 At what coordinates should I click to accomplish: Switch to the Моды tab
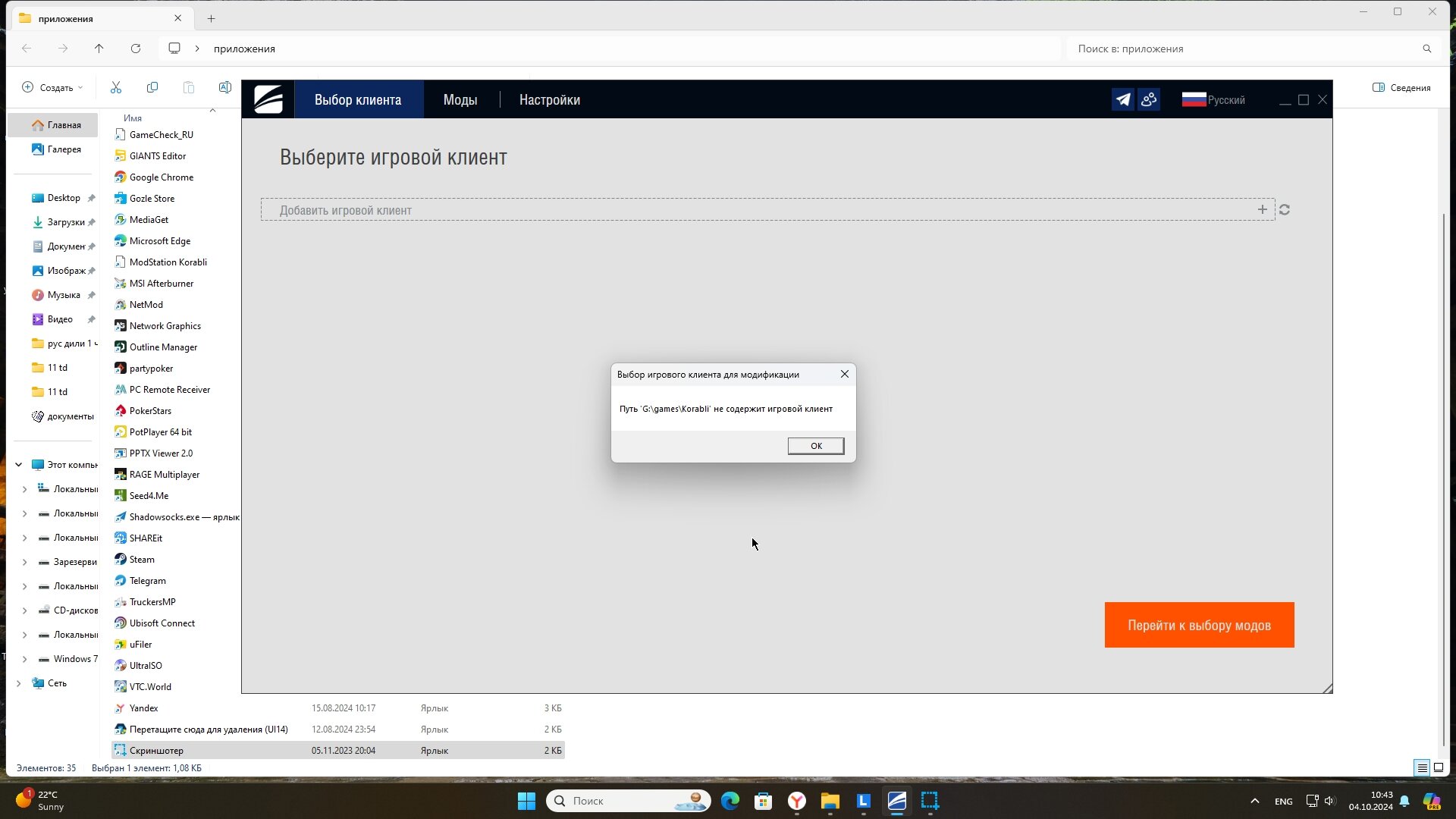tap(460, 100)
